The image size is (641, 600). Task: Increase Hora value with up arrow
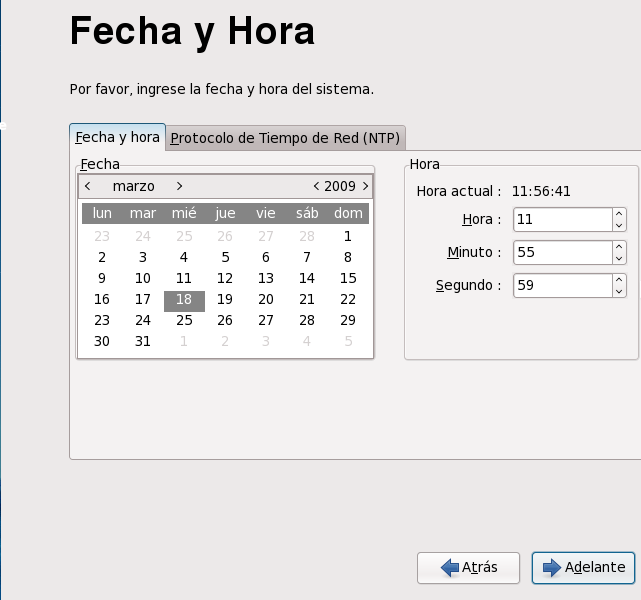pos(619,214)
